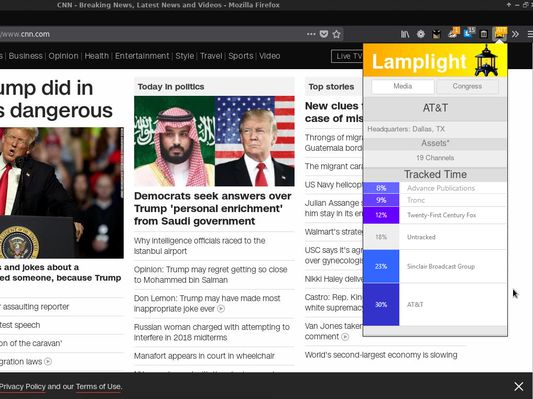Save page to Pocket icon
Screen dimensions: 533x399
[324, 34]
